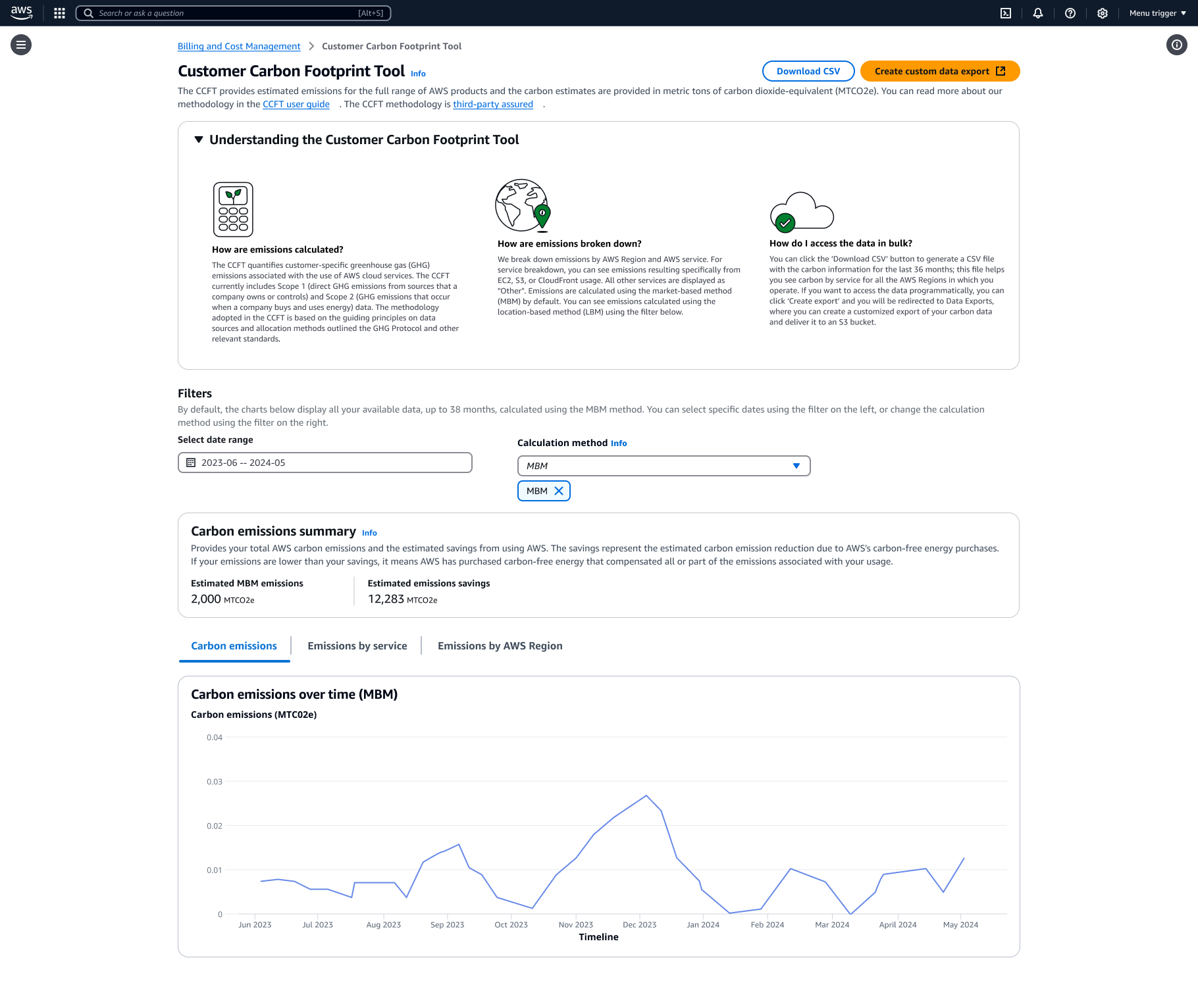This screenshot has height=1008, width=1198.
Task: Open the notifications bell icon
Action: (x=1038, y=13)
